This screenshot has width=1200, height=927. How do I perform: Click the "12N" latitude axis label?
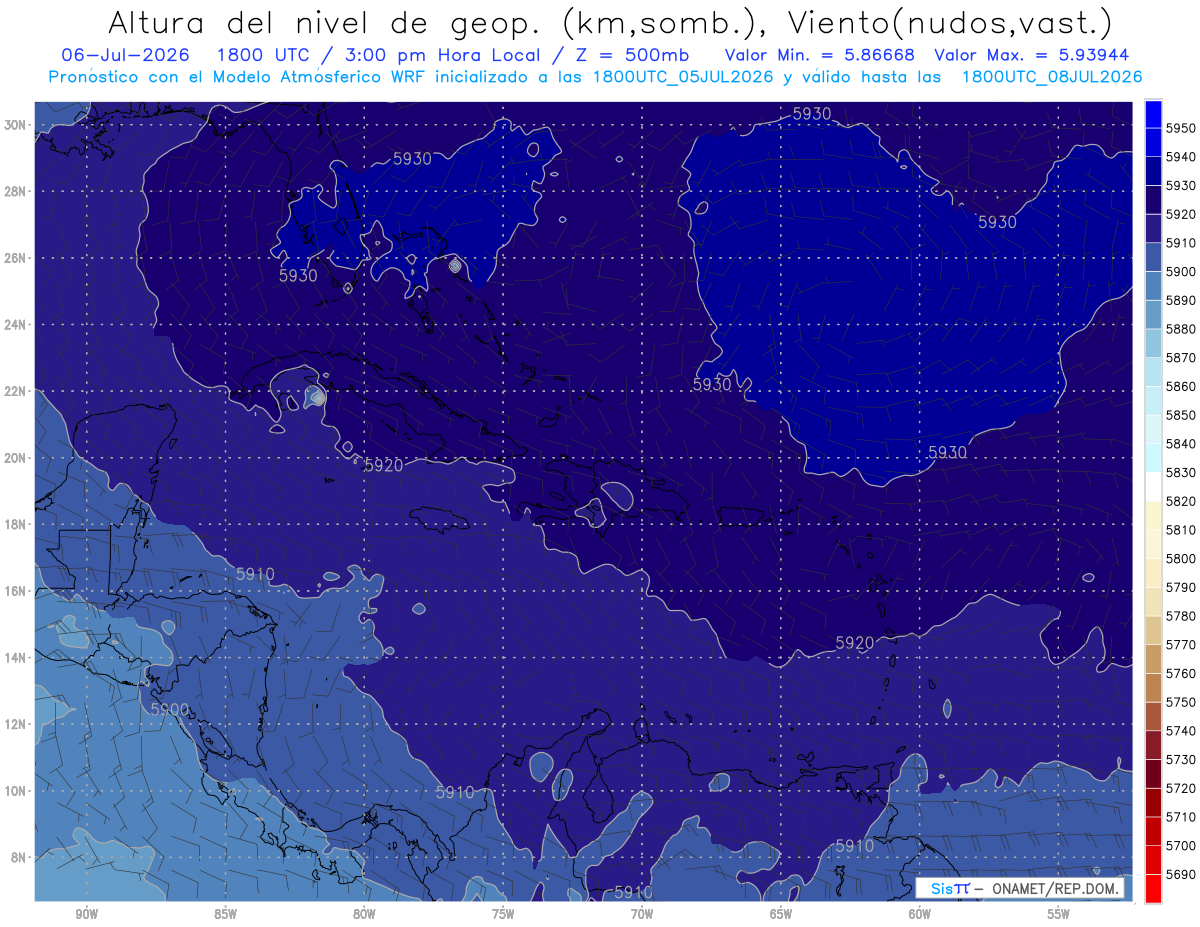click(x=15, y=723)
